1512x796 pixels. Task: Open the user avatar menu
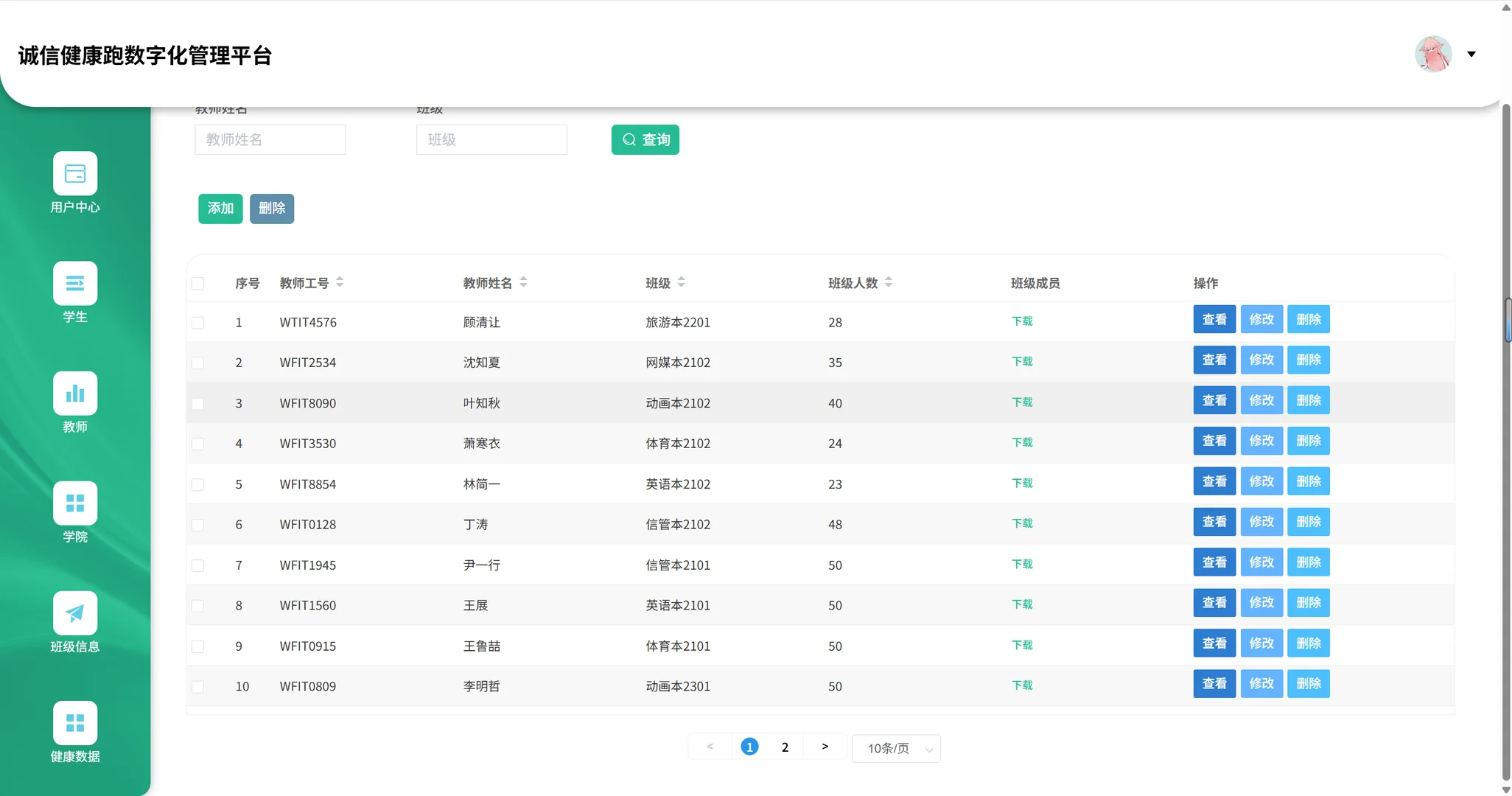(1432, 54)
